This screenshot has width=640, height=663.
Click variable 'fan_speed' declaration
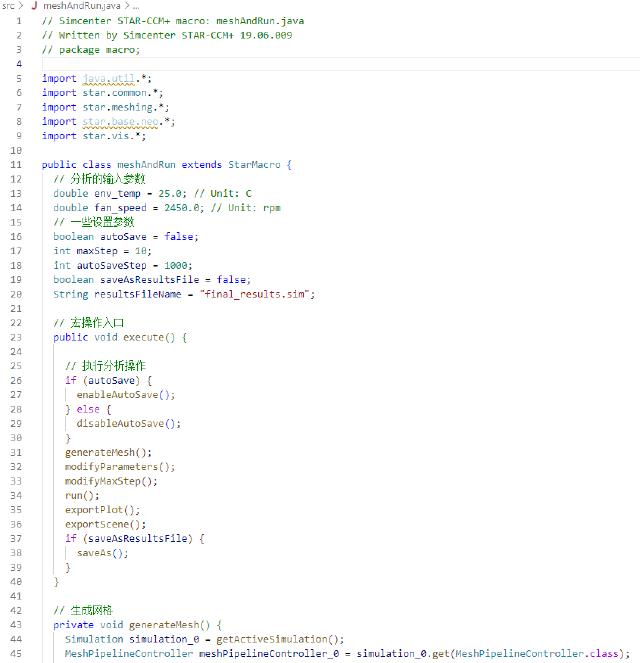120,208
